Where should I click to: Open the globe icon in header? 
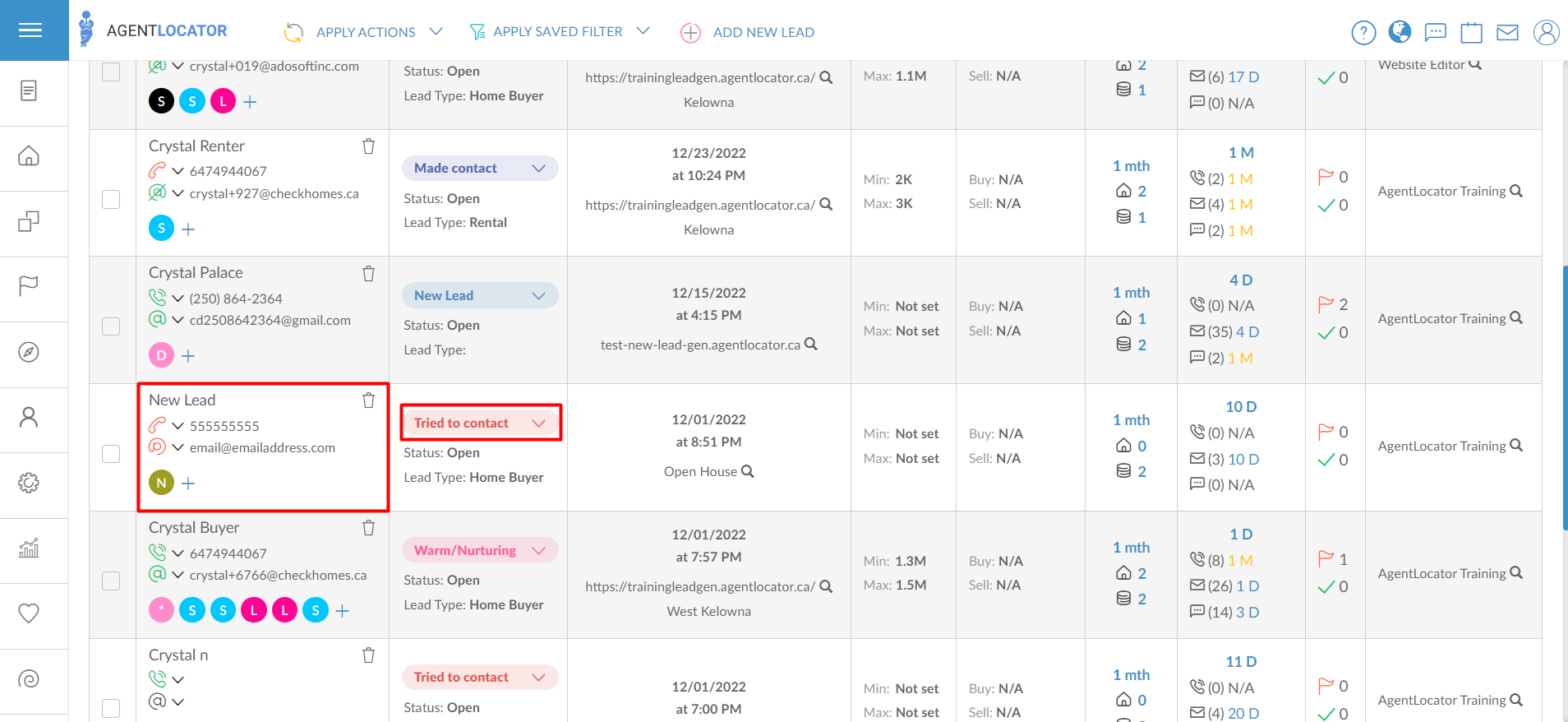coord(1400,32)
